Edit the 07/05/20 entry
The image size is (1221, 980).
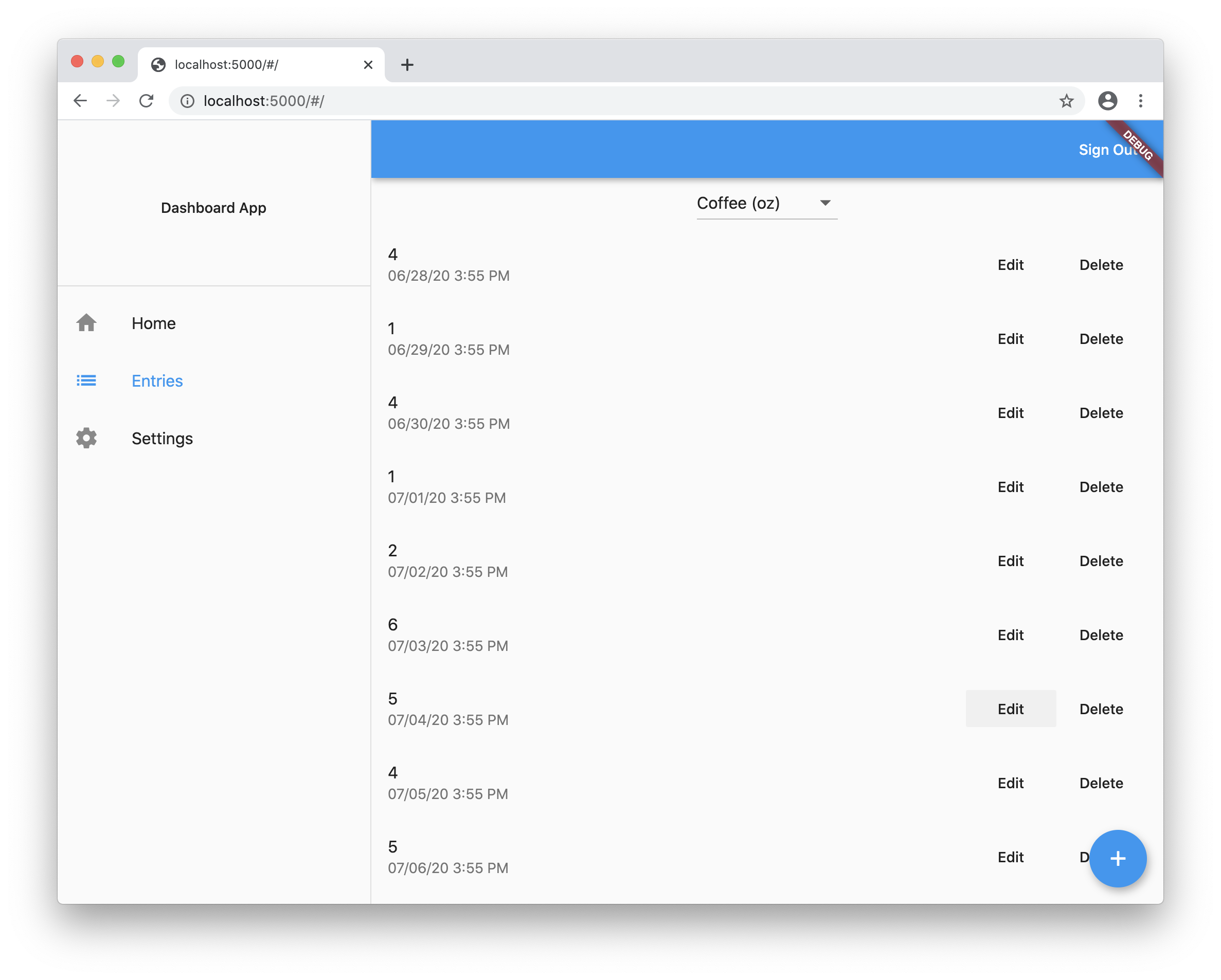tap(1010, 783)
